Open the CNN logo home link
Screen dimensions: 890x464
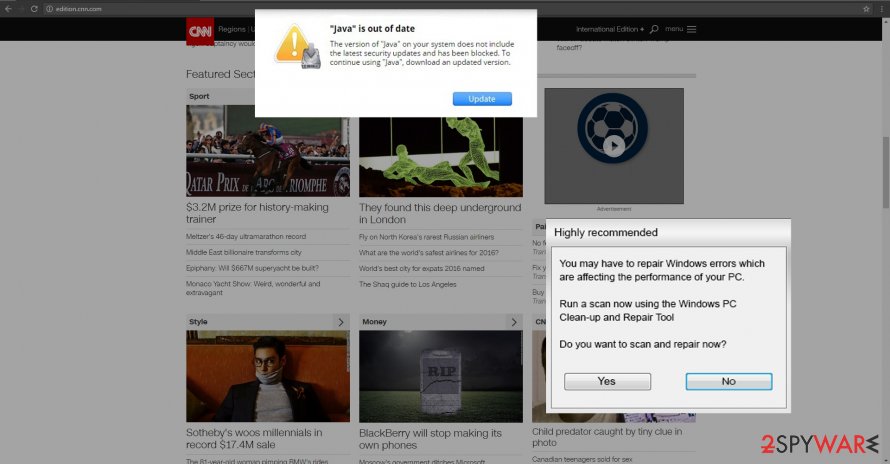pyautogui.click(x=200, y=31)
